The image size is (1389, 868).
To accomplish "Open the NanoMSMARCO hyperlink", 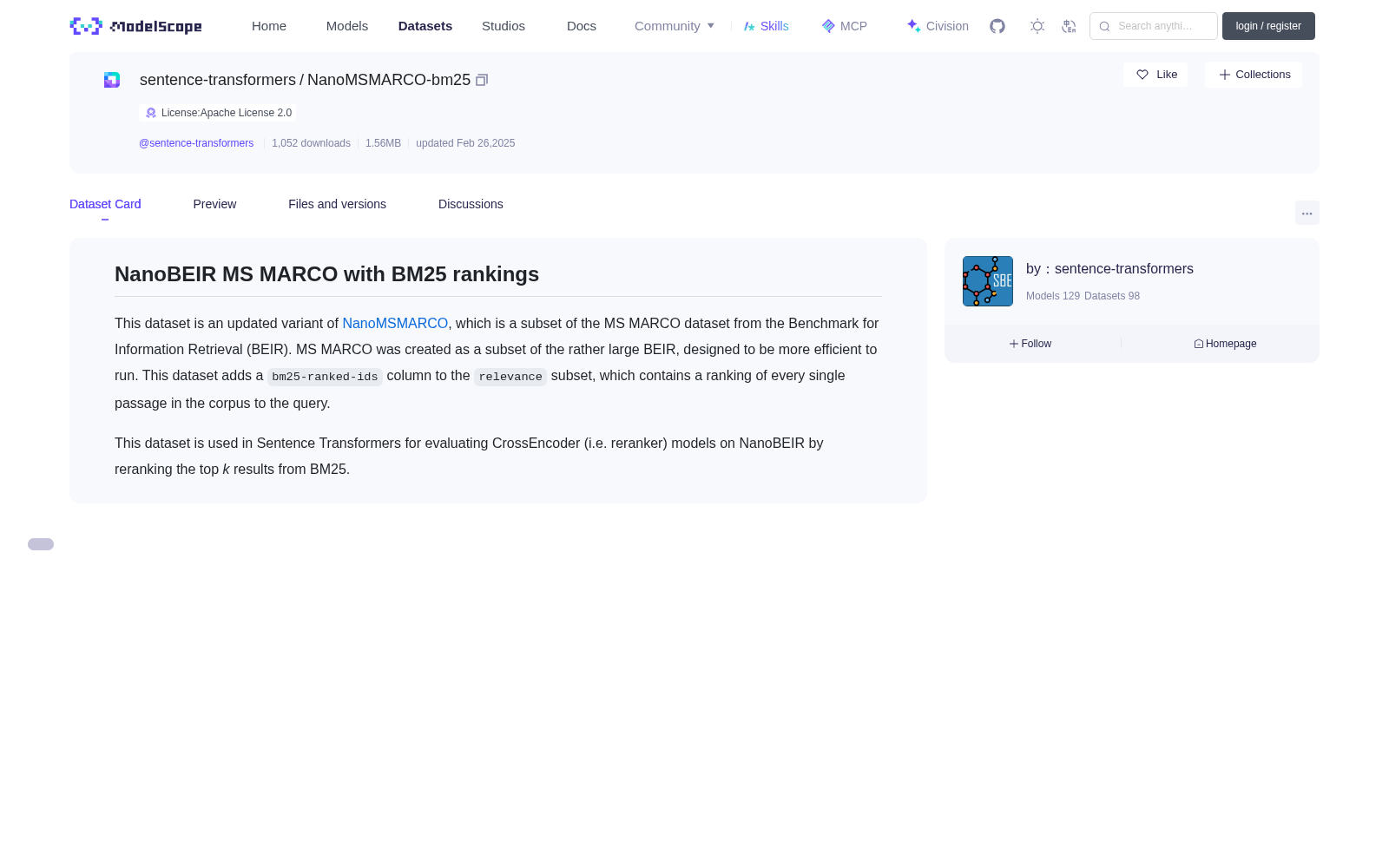I will (x=395, y=323).
